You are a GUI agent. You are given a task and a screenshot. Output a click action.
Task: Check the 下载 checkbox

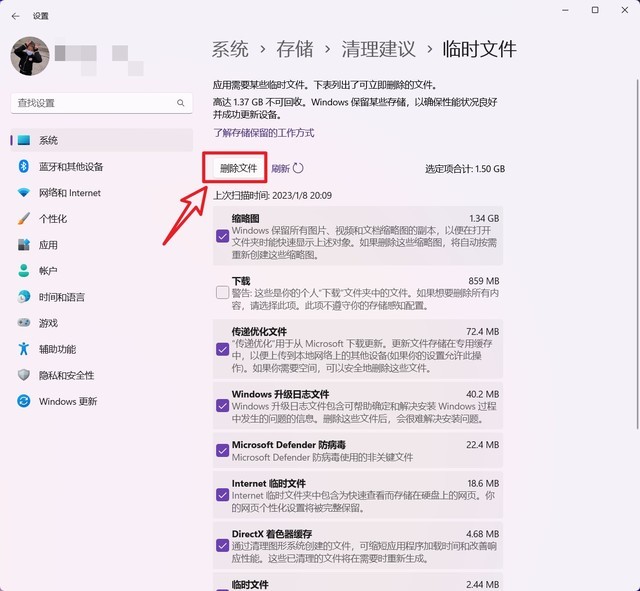(222, 292)
